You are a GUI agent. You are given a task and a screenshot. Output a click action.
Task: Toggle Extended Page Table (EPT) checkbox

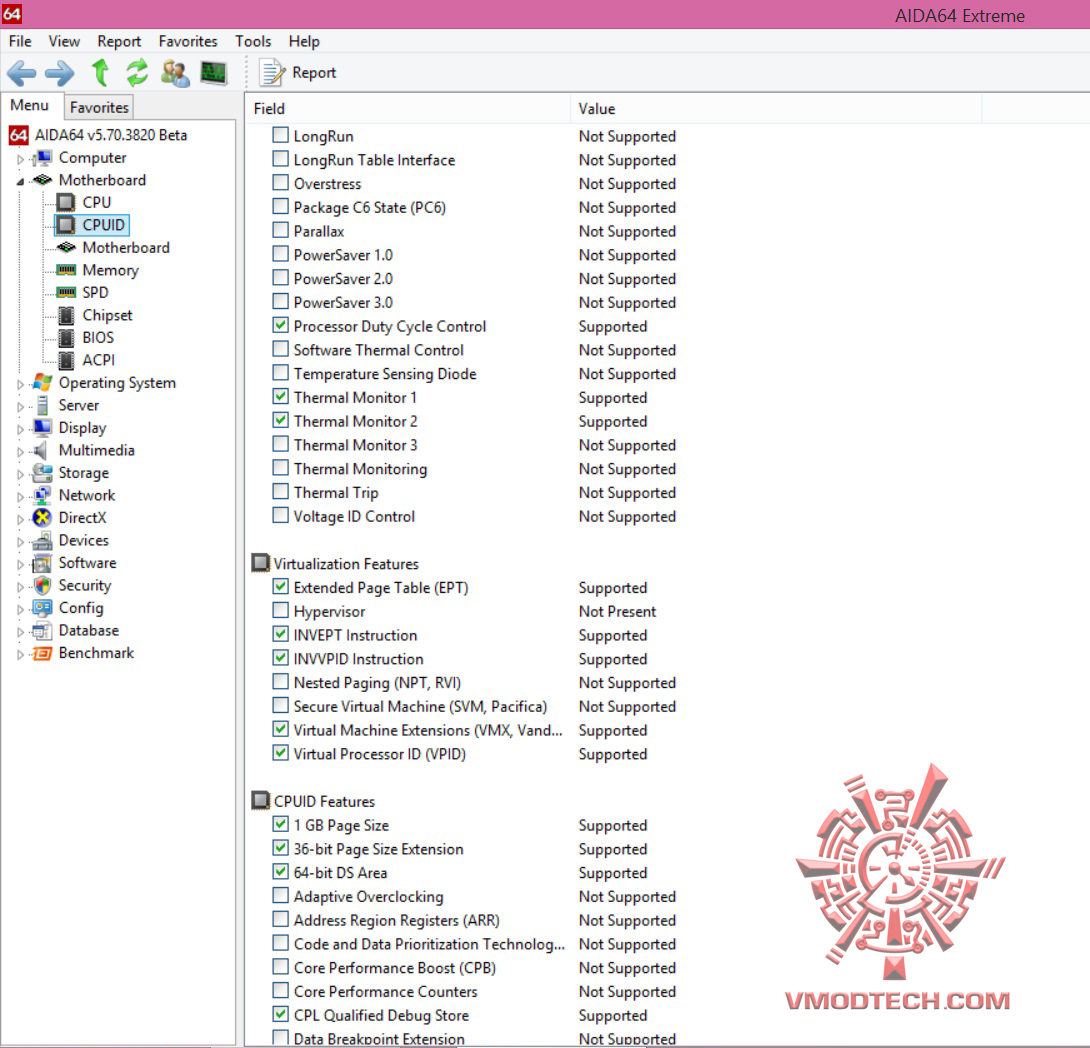(x=280, y=587)
